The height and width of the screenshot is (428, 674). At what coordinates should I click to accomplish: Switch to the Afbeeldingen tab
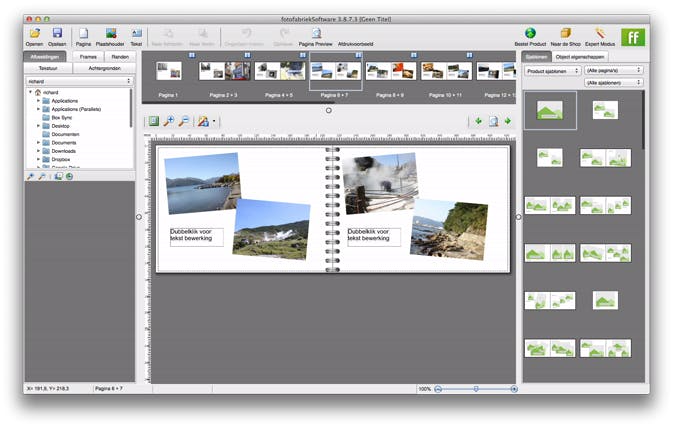pyautogui.click(x=45, y=57)
